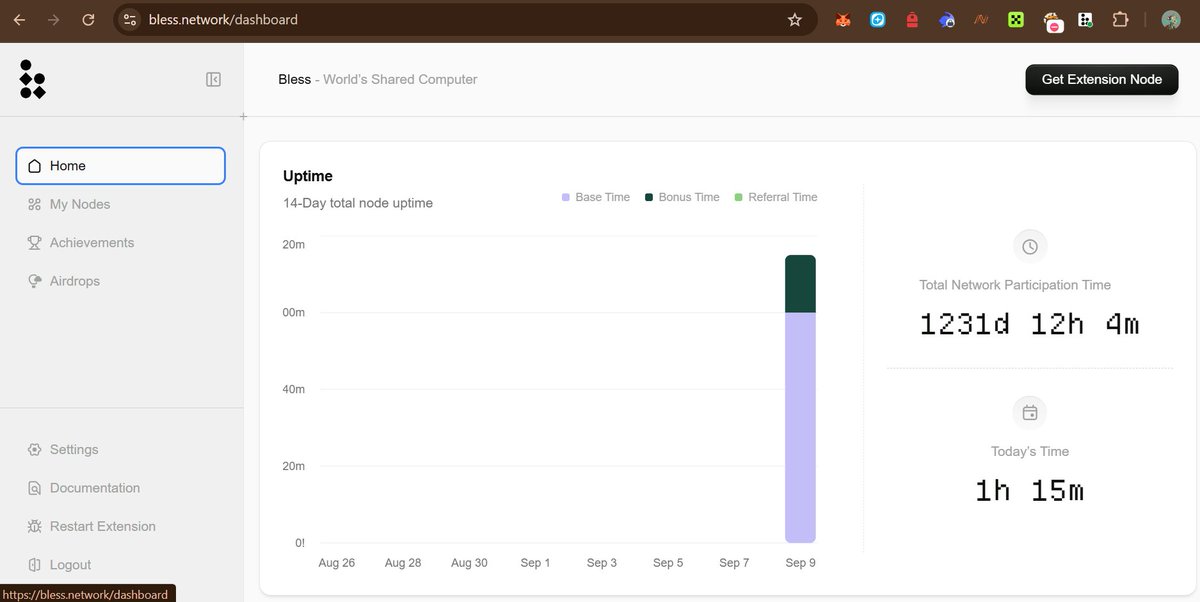This screenshot has width=1200, height=602.
Task: Click the Bless logo in the sidebar
Action: coord(33,79)
